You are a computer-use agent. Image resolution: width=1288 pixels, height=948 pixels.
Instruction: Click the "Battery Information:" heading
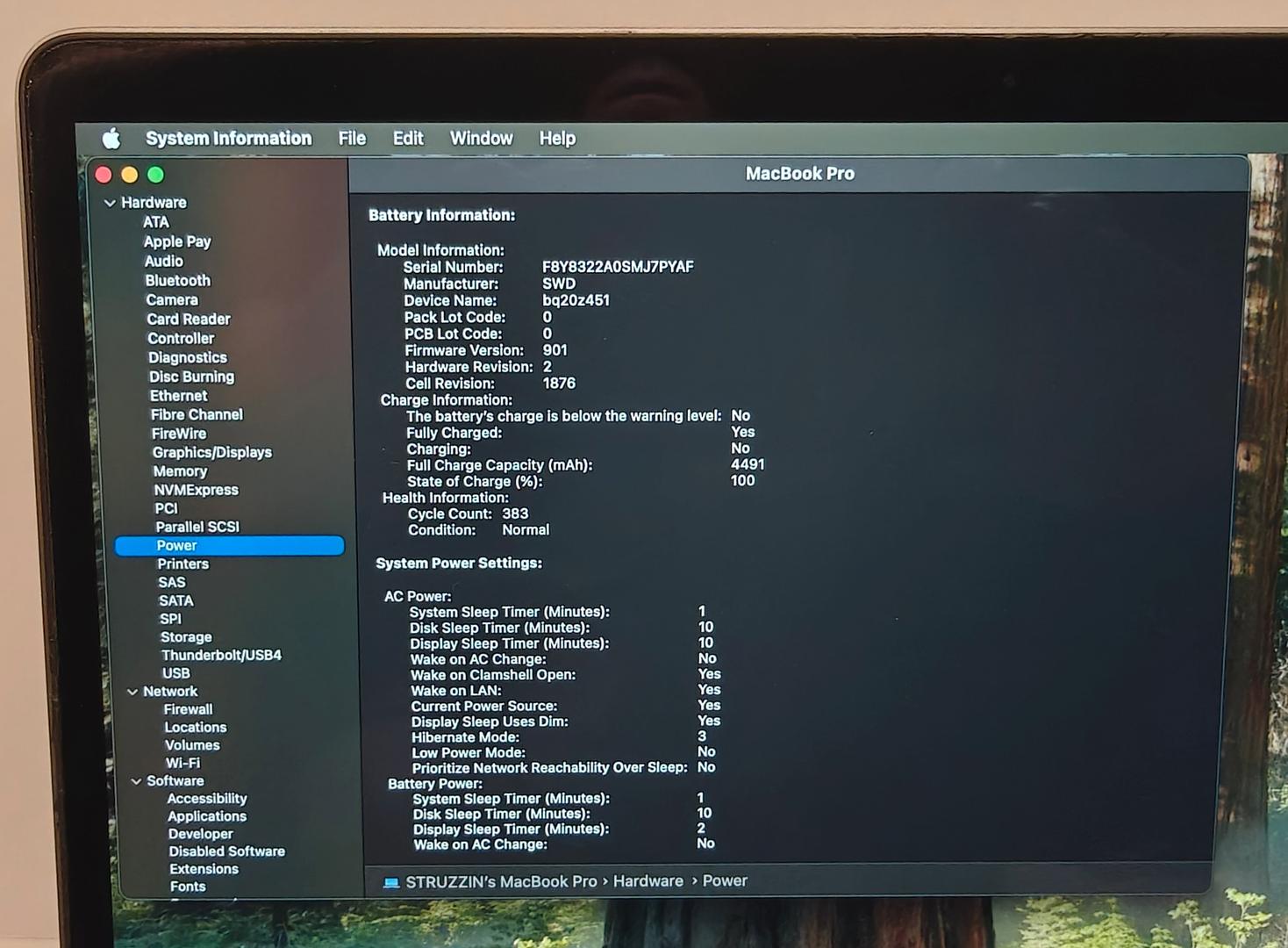[x=441, y=215]
